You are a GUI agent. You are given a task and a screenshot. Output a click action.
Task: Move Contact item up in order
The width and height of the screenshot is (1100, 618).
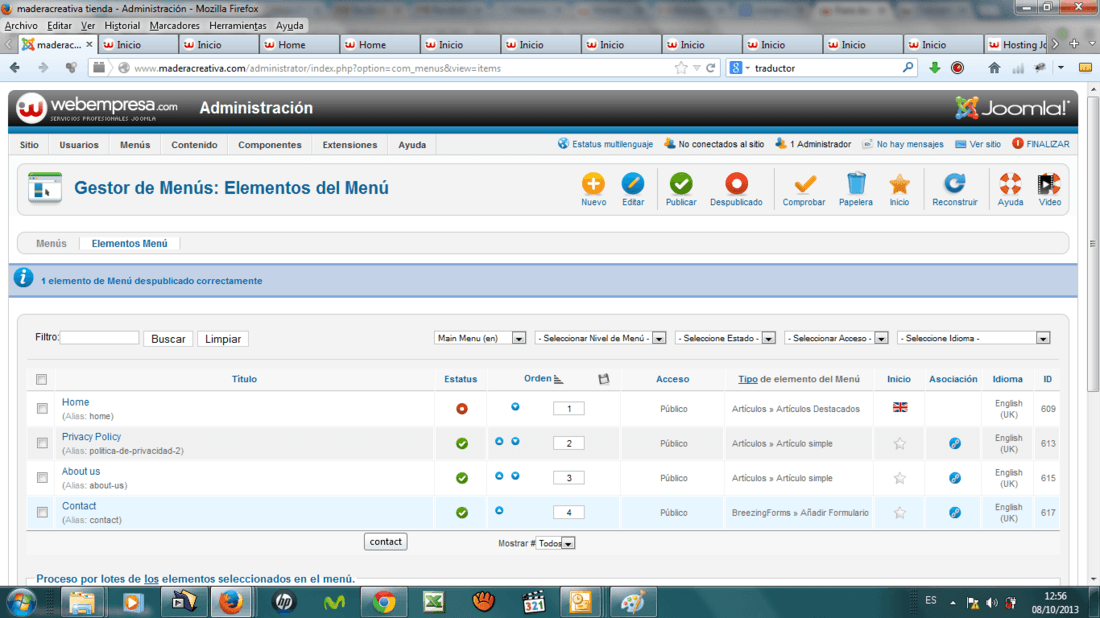(499, 511)
